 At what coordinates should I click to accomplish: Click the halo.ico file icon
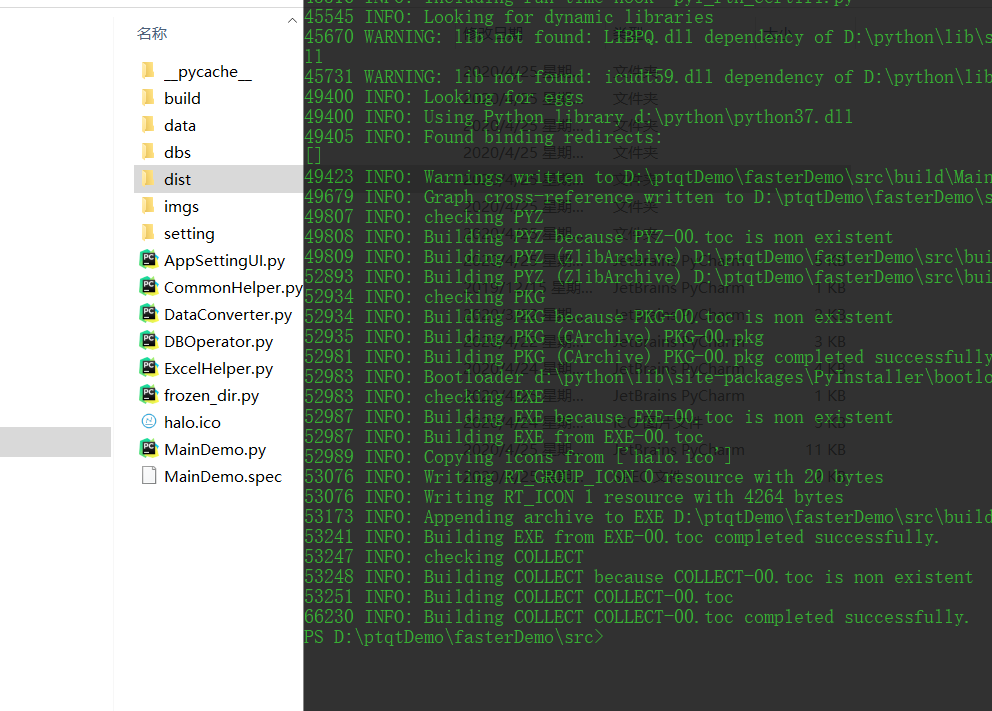149,421
